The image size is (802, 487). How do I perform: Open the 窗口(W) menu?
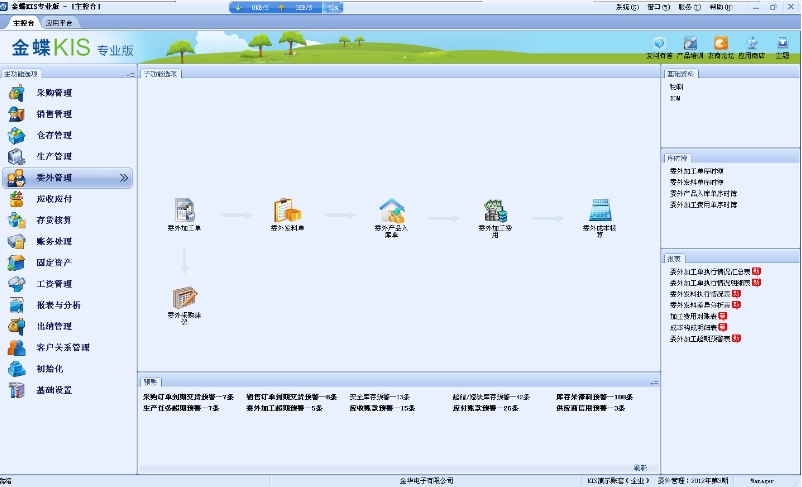(658, 7)
